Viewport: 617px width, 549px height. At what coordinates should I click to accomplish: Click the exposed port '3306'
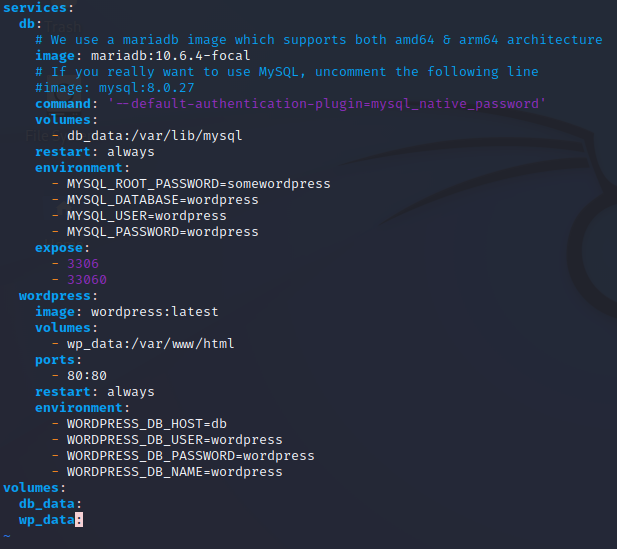[83, 264]
